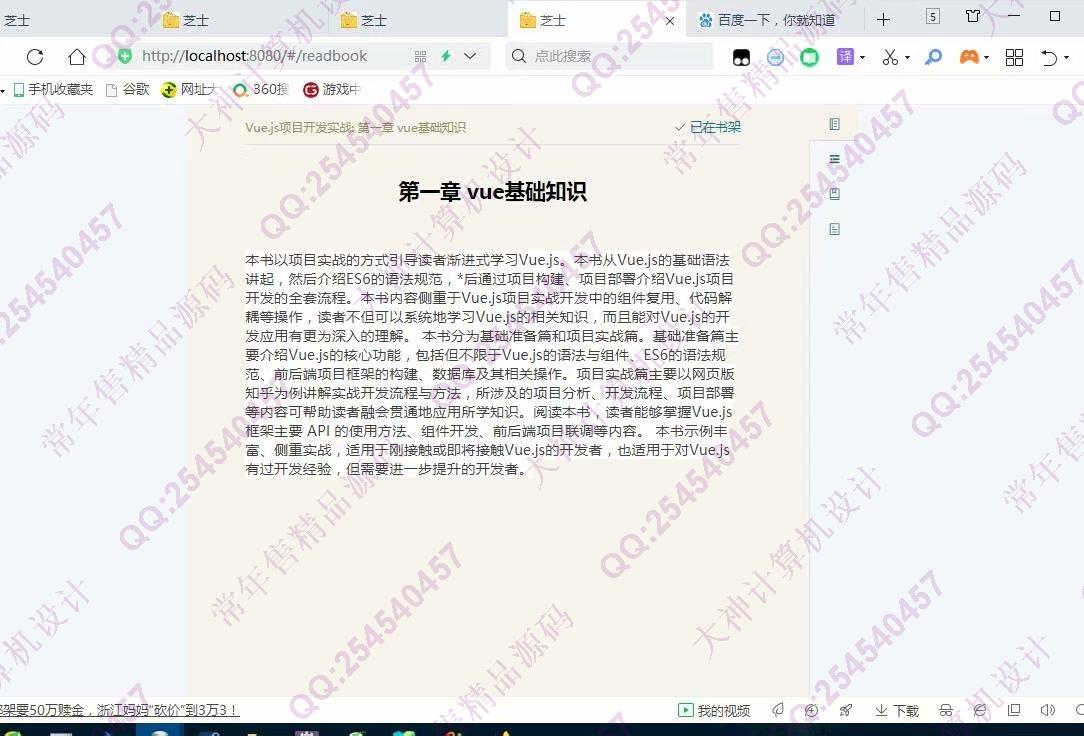Open a new tab with the plus button
Image resolution: width=1084 pixels, height=736 pixels.
(883, 20)
